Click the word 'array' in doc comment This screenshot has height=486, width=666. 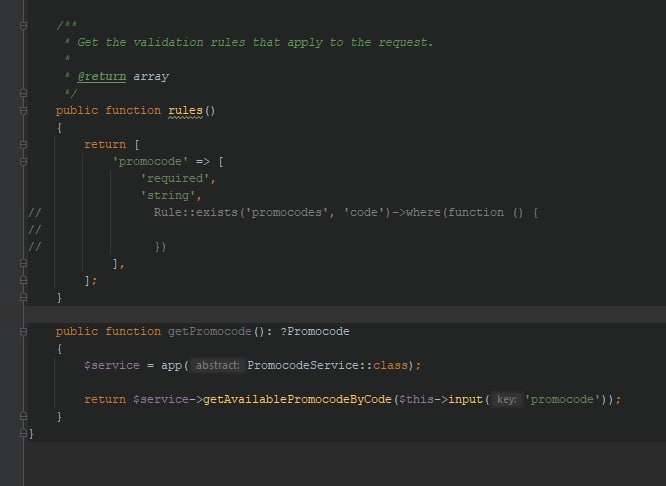click(x=151, y=77)
